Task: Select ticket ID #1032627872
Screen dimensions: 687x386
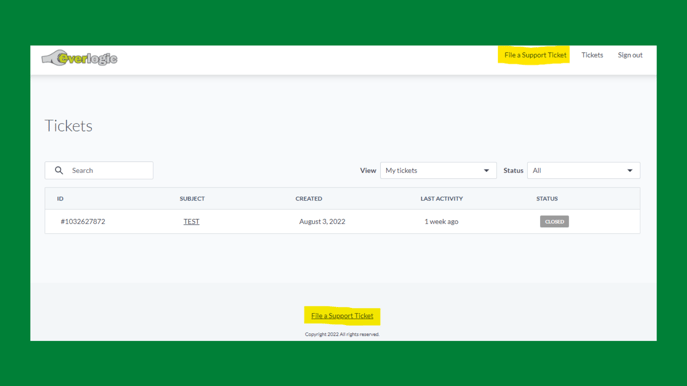Action: (83, 221)
